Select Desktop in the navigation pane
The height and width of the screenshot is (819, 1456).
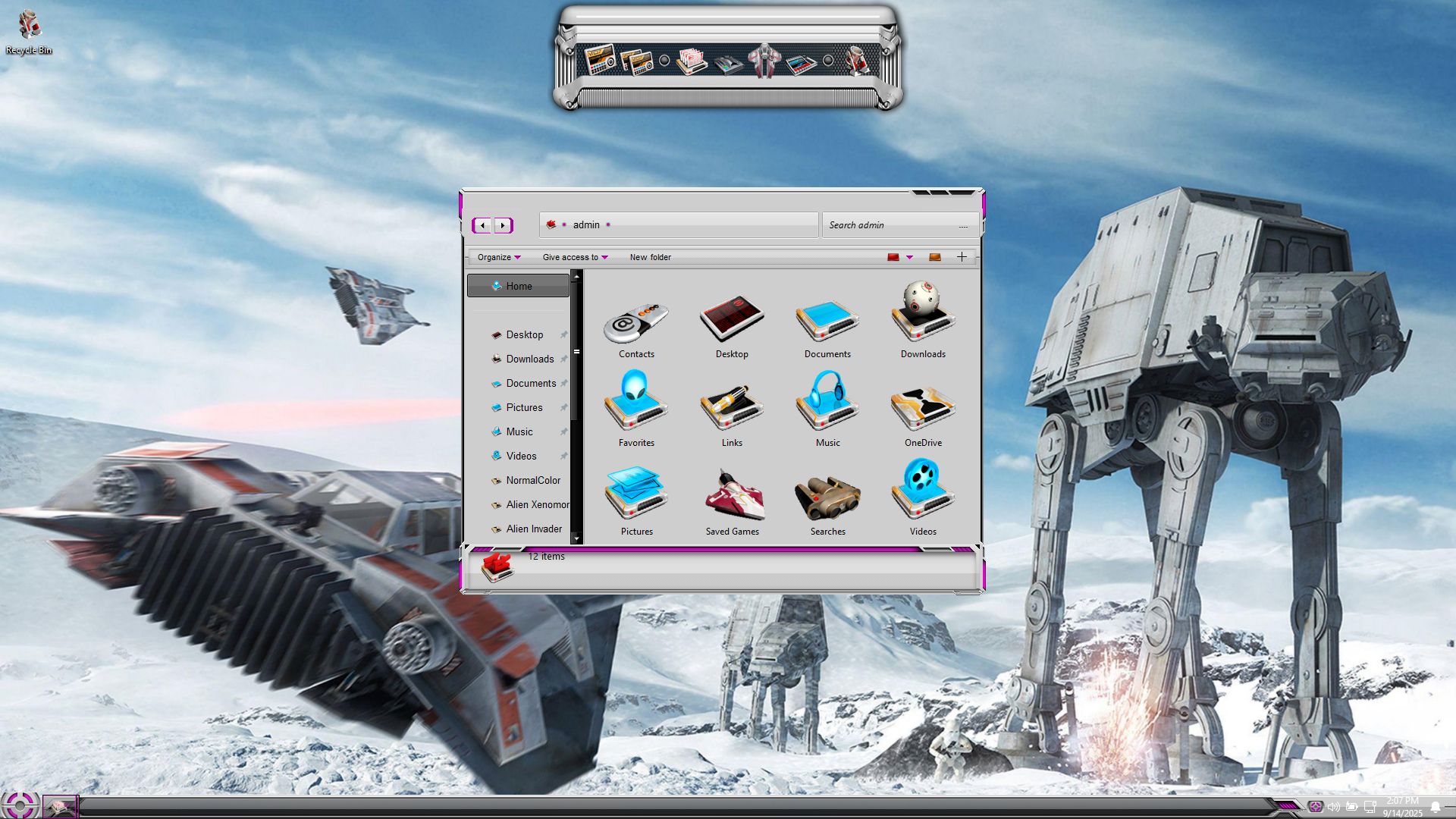point(518,334)
